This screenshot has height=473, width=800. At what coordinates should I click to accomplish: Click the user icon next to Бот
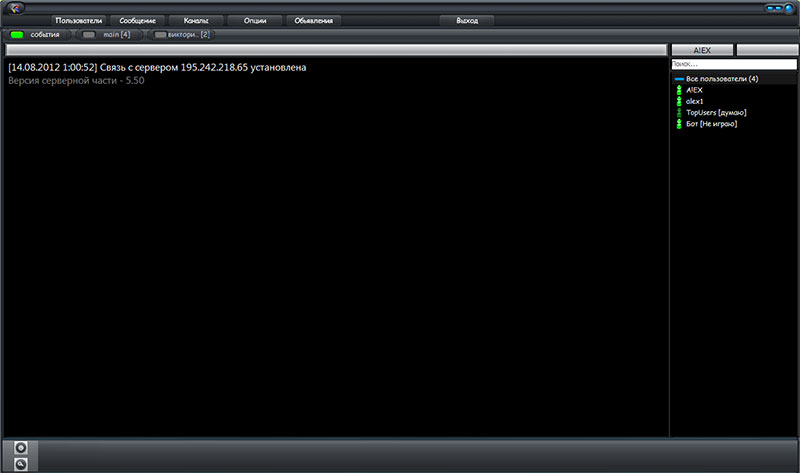tap(678, 124)
